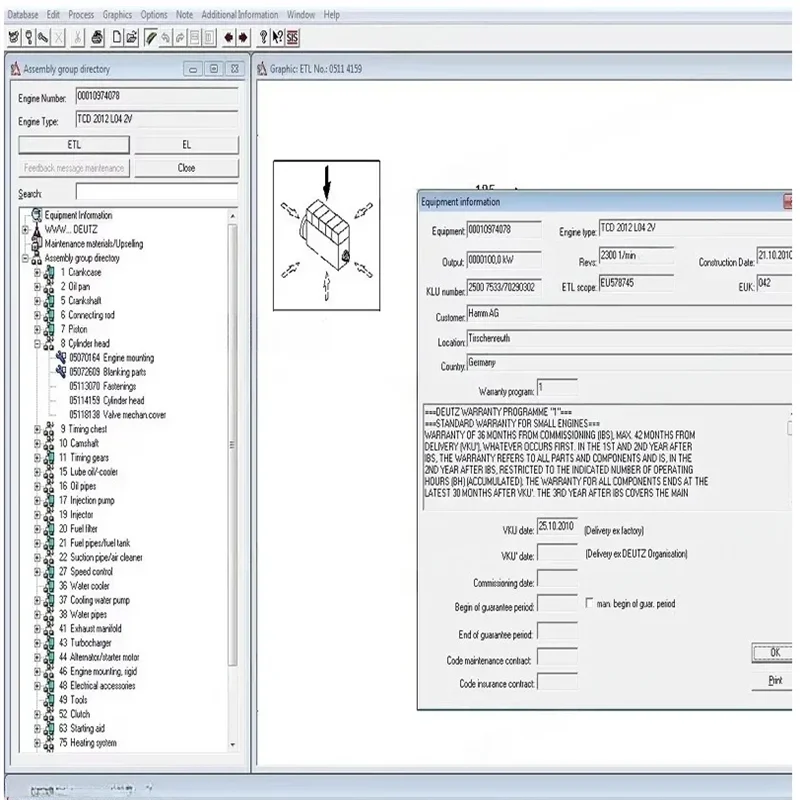800x800 pixels.
Task: Click the red left arrow toolbar icon
Action: [228, 37]
